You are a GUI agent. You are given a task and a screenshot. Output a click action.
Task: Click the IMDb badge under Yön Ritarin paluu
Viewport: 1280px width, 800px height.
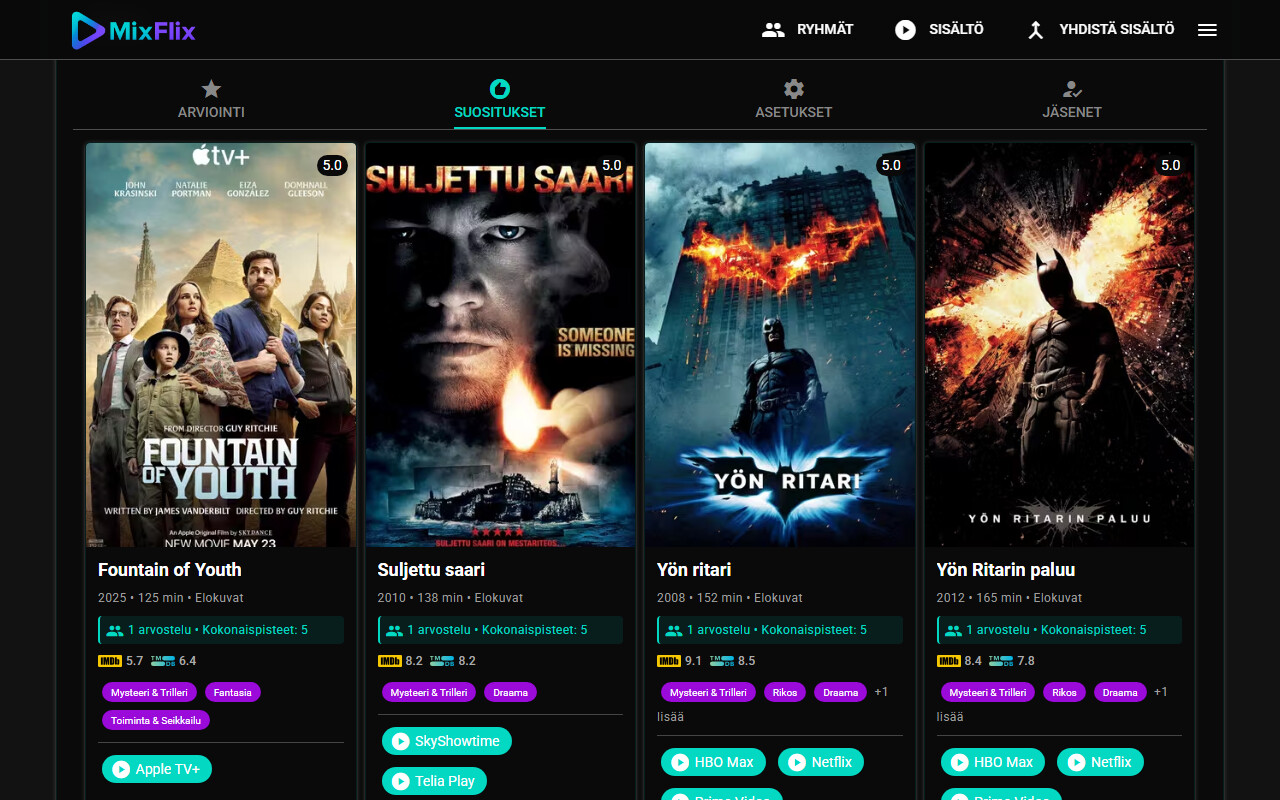point(949,661)
